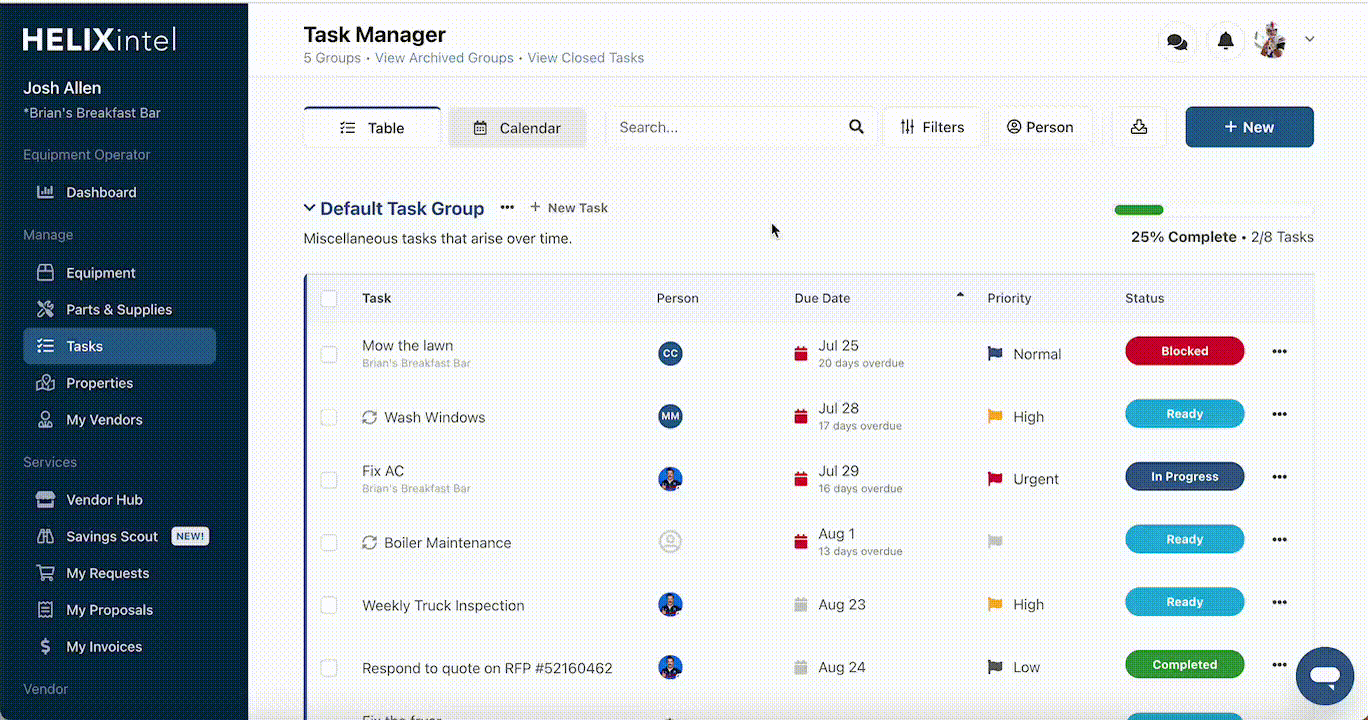Open My Proposals in sidebar
Screen dimensions: 1368x720
tap(120, 610)
